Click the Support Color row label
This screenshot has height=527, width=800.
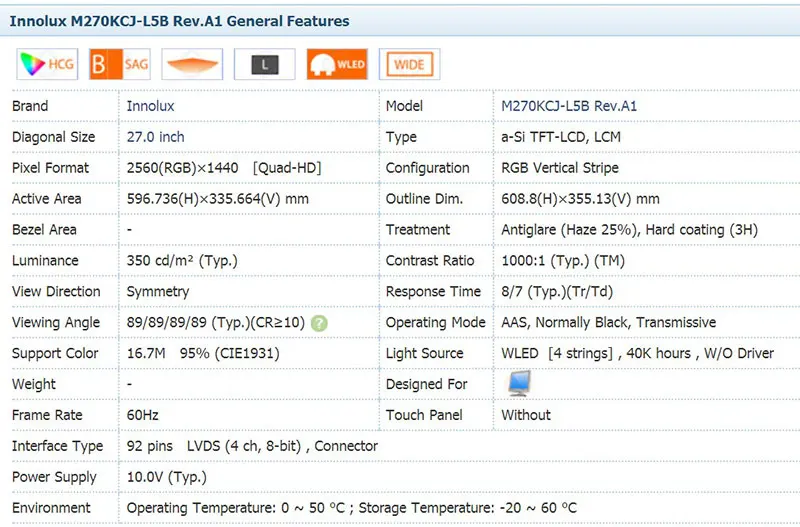coord(55,354)
